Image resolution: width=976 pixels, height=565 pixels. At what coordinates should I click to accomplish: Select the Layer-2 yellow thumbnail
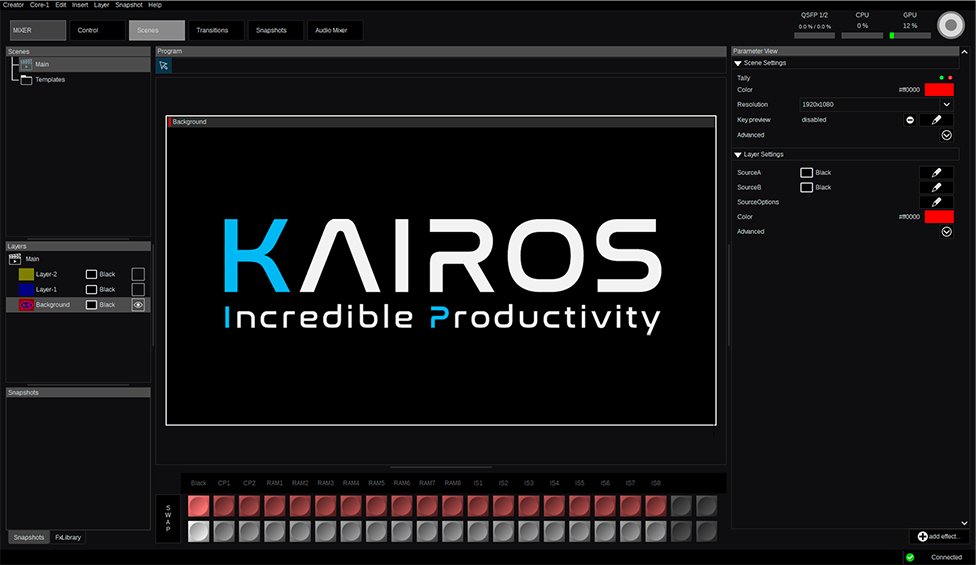(x=26, y=274)
